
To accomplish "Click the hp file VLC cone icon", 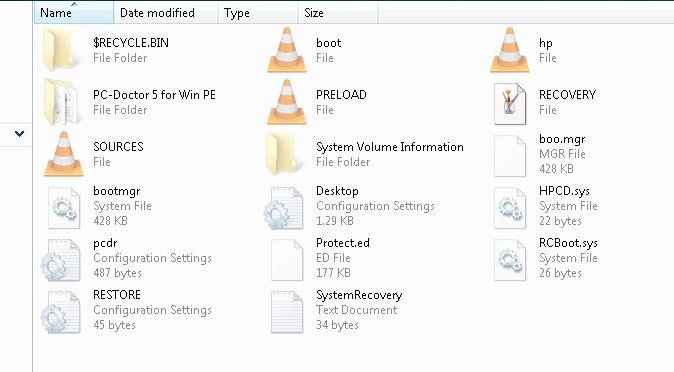I will 510,49.
